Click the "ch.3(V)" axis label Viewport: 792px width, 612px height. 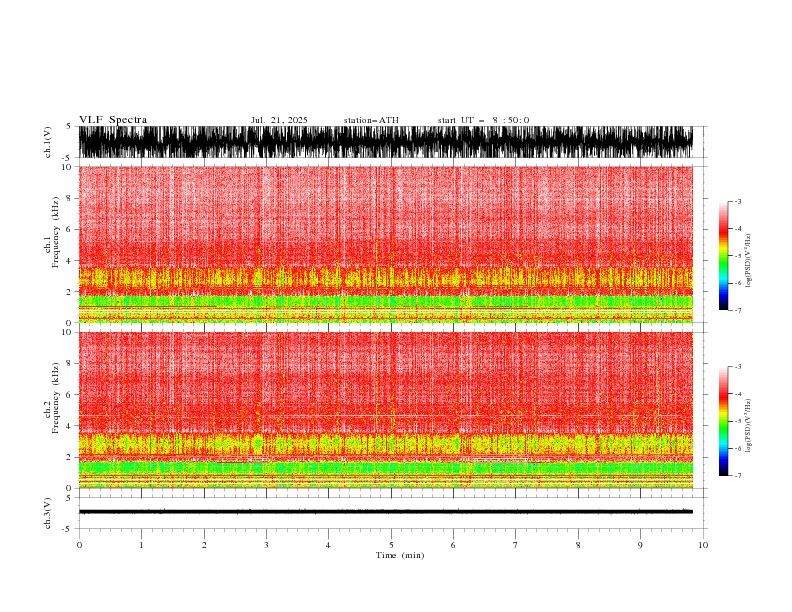48,513
